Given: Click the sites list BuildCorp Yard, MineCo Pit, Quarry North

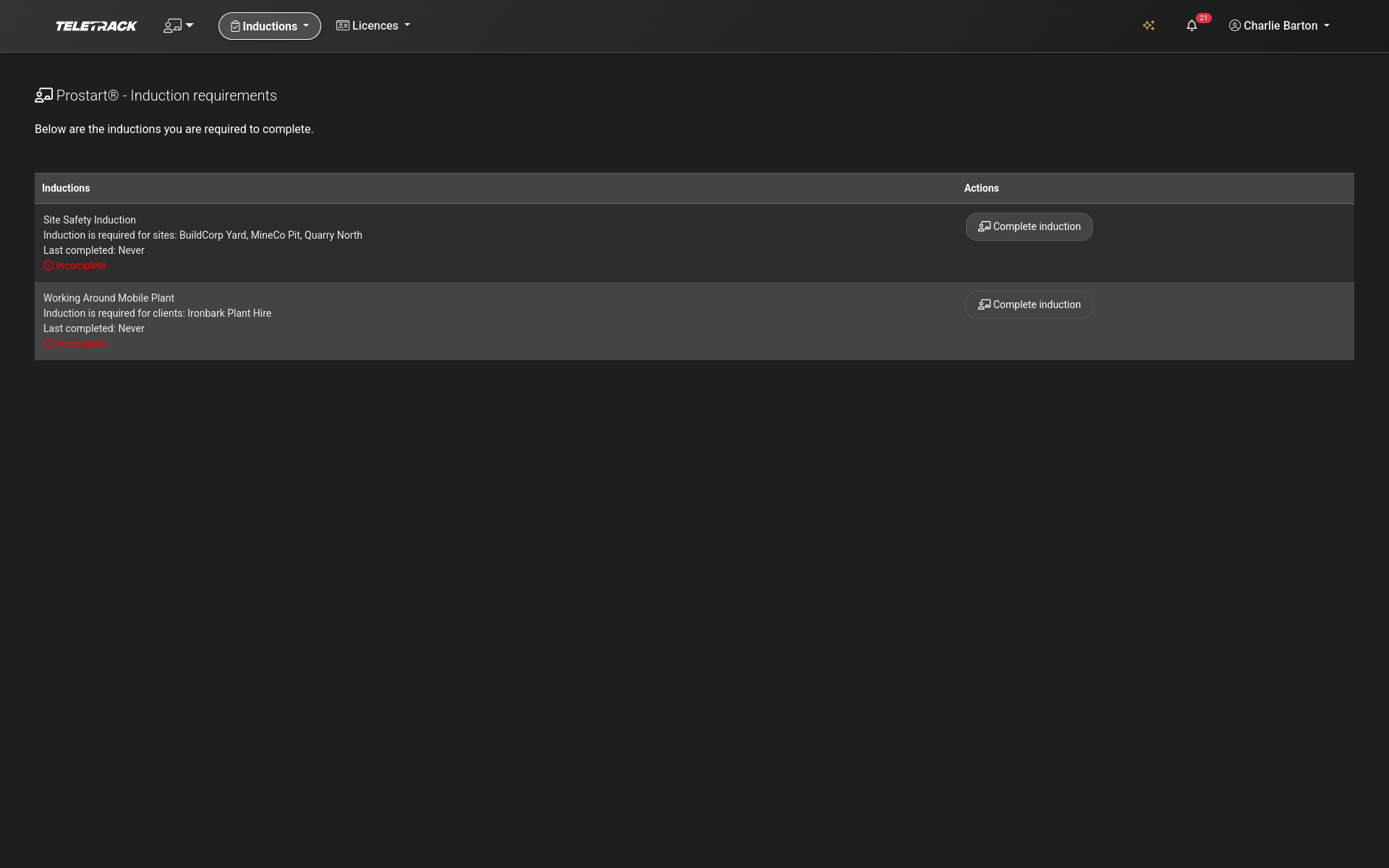Looking at the screenshot, I should coord(271,235).
